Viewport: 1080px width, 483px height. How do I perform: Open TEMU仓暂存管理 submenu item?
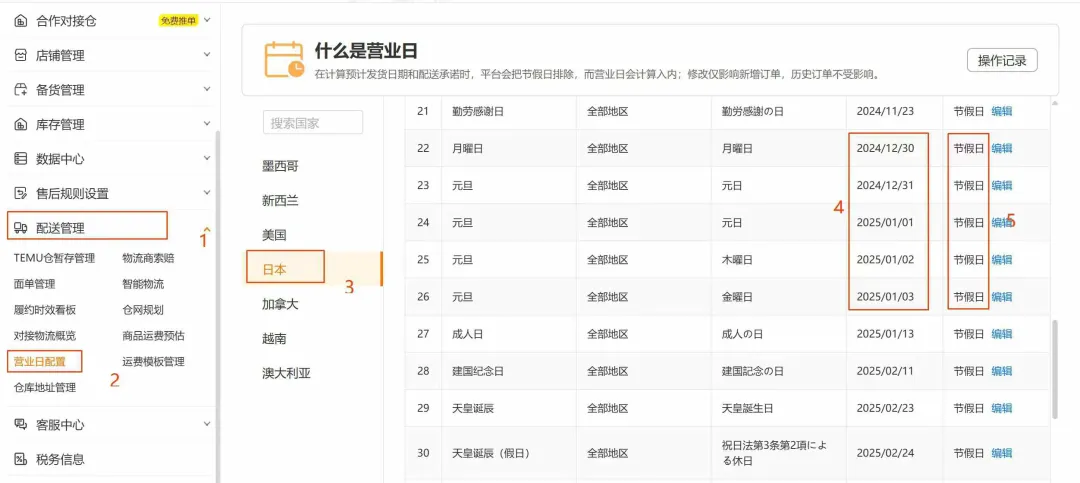54,258
